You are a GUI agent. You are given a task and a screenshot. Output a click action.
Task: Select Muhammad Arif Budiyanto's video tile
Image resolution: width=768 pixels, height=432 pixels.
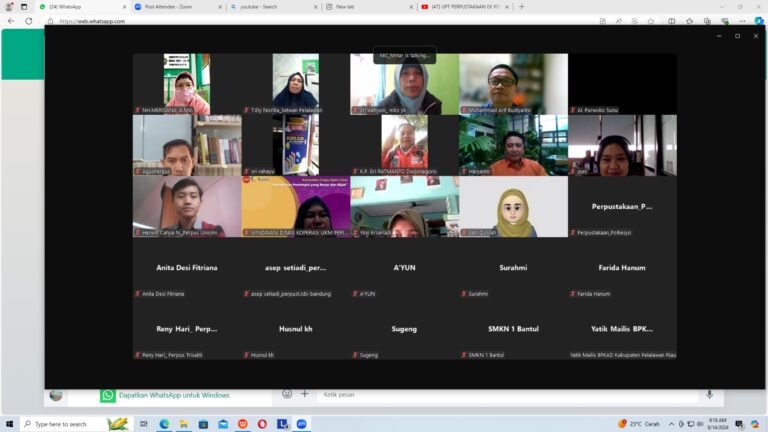tap(513, 84)
